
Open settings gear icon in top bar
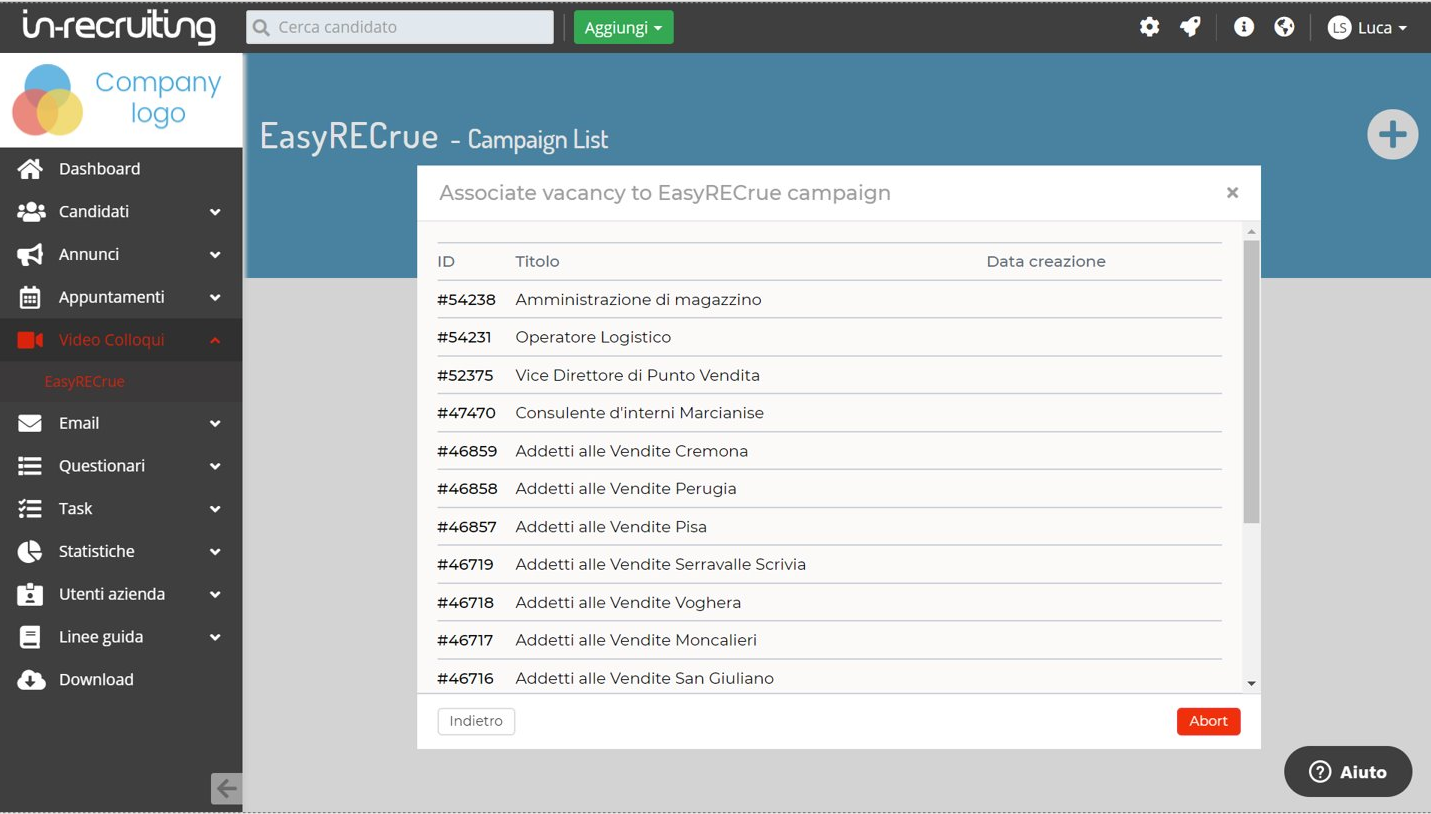tap(1149, 27)
